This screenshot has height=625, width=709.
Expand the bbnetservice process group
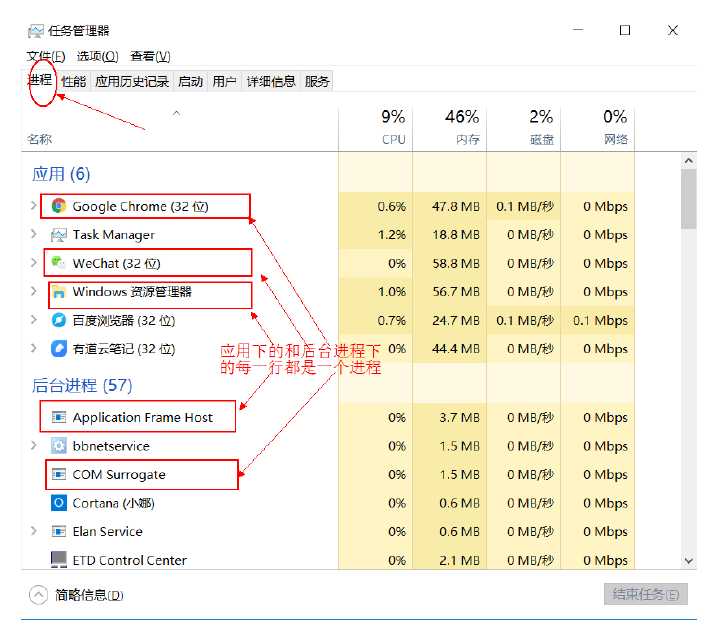pyautogui.click(x=33, y=445)
